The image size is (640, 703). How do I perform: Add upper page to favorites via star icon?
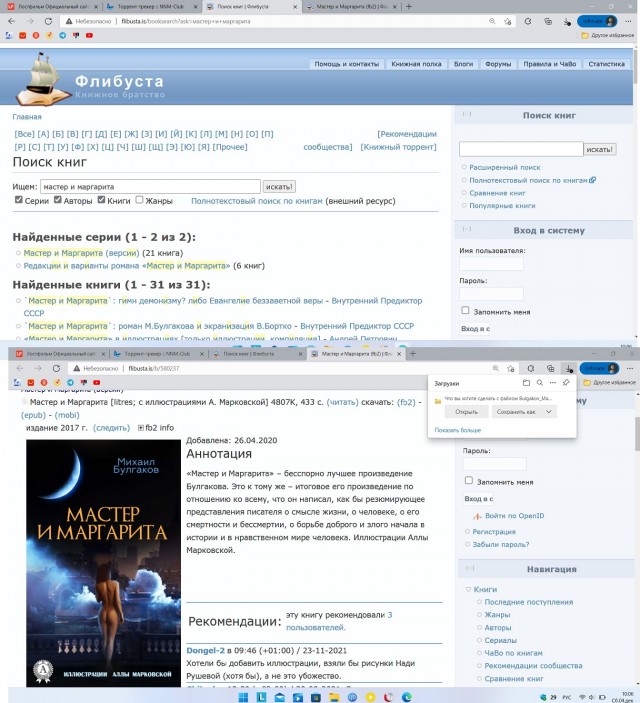coord(508,21)
